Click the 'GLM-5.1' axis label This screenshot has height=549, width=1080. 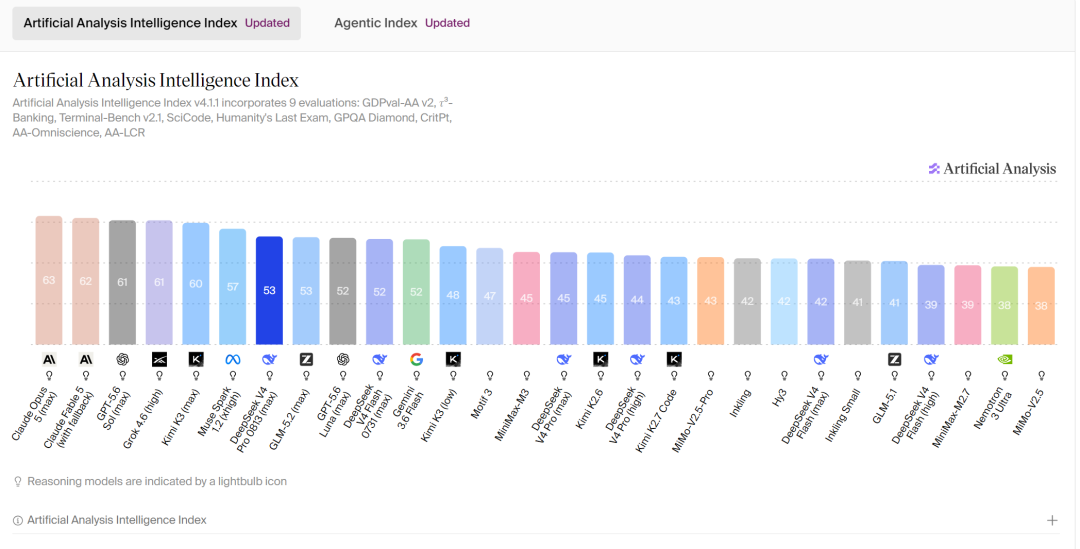point(887,406)
